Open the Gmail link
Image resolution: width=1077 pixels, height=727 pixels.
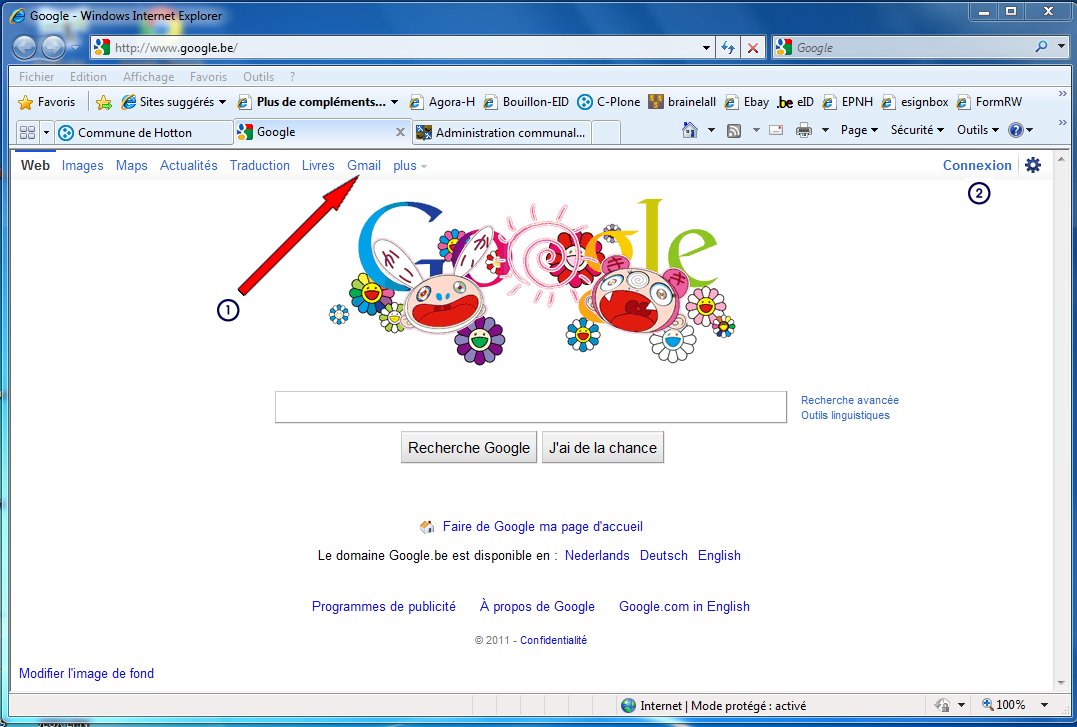coord(363,166)
